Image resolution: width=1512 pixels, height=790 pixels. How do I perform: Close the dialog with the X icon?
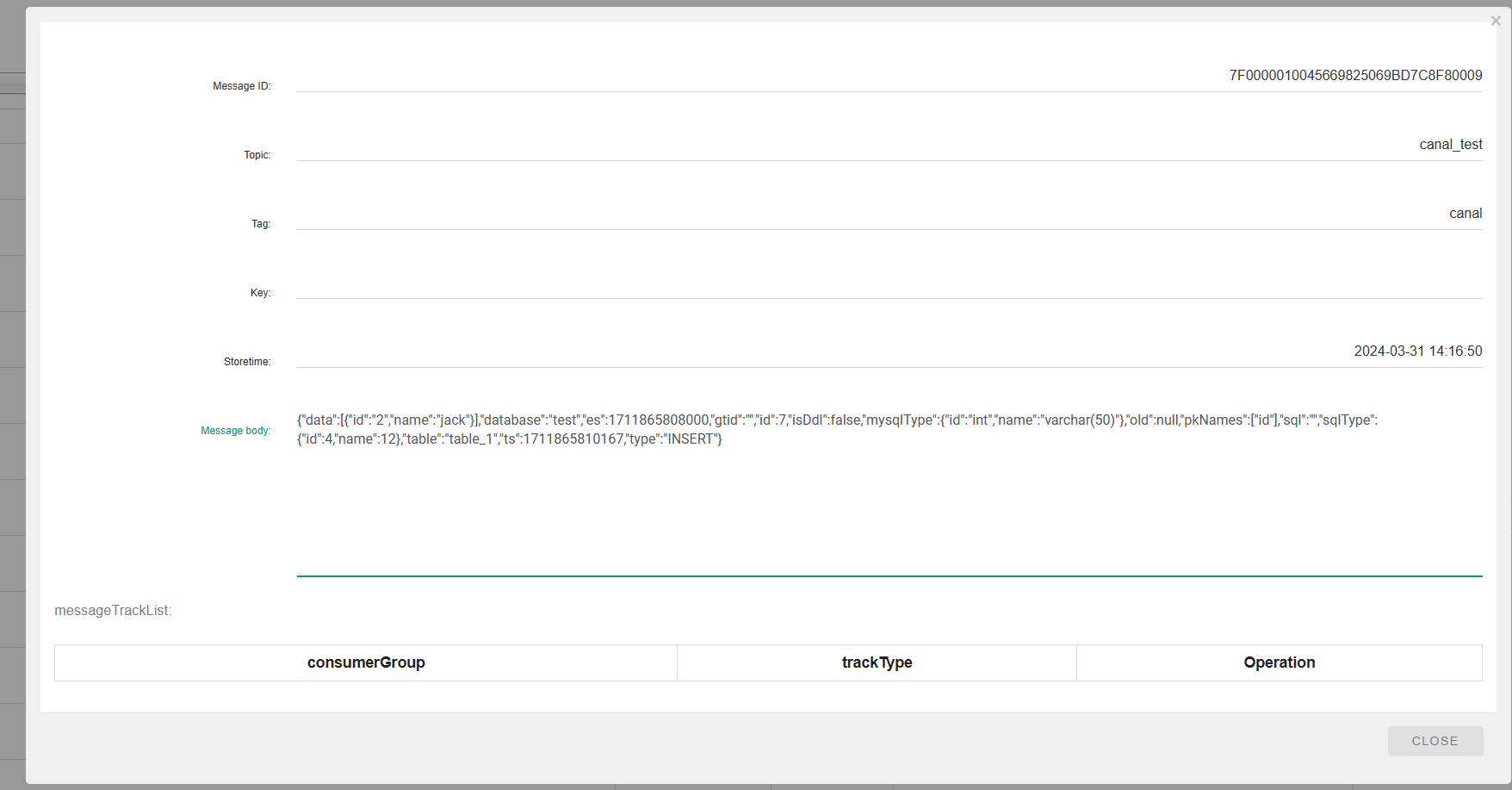pos(1496,21)
